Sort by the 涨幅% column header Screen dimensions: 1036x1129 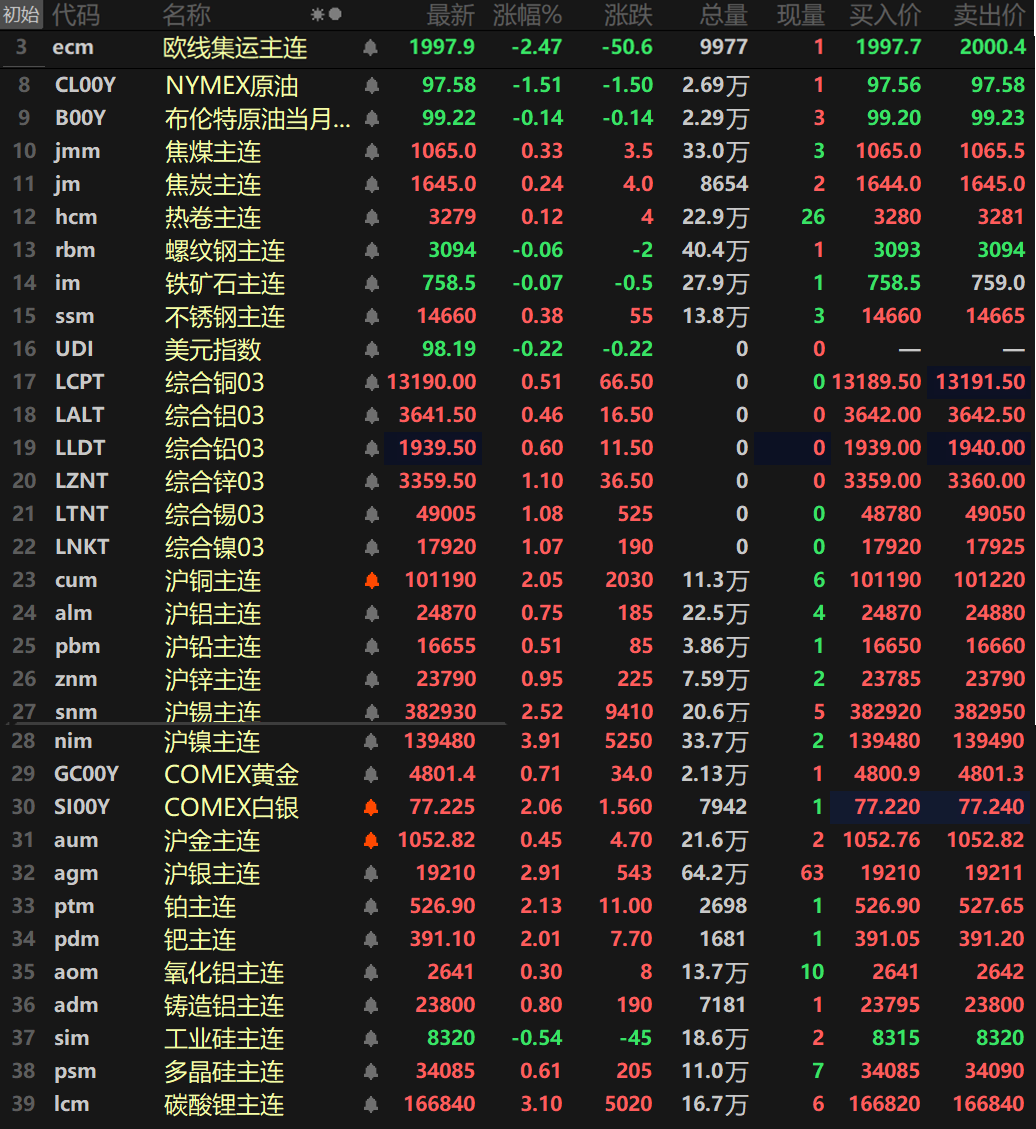coord(527,15)
